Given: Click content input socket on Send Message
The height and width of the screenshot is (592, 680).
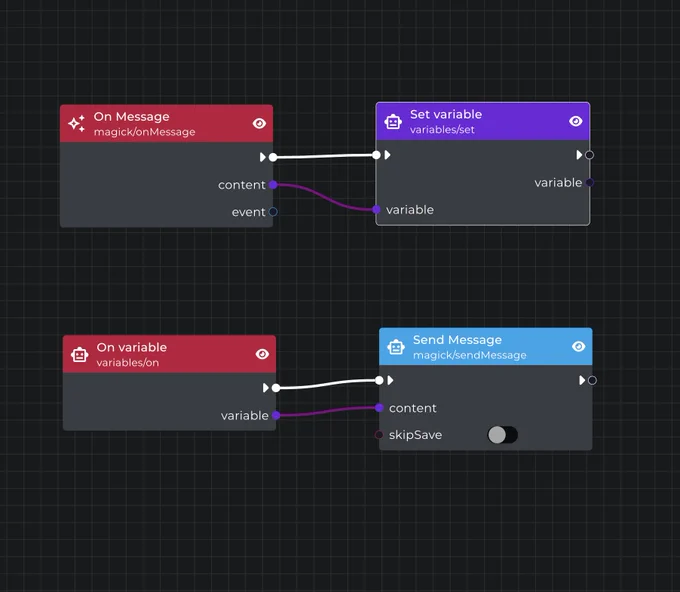Looking at the screenshot, I should tap(379, 408).
